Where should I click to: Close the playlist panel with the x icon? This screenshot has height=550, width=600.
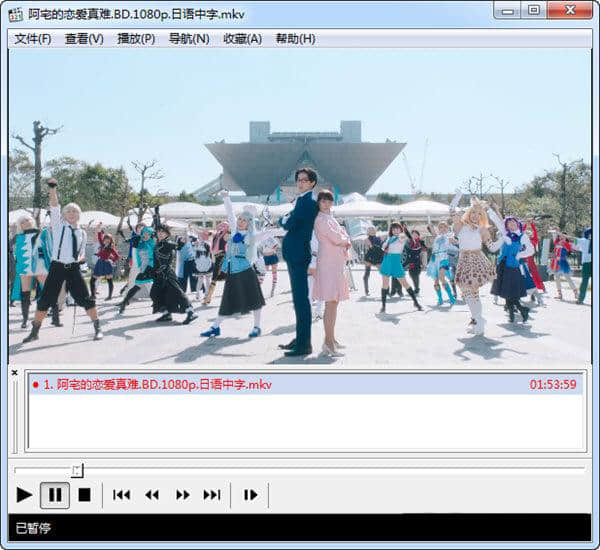click(14, 373)
